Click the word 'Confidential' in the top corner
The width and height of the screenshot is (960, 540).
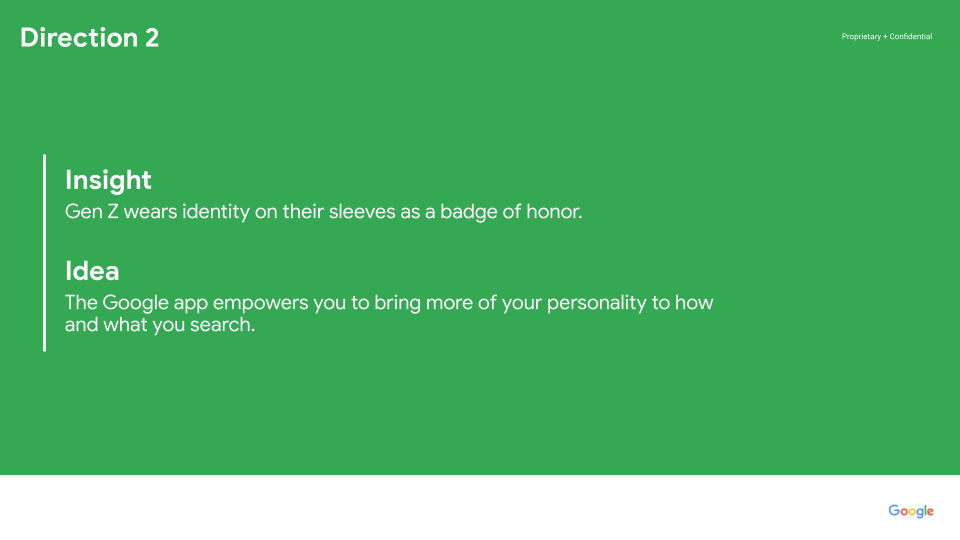click(x=911, y=37)
